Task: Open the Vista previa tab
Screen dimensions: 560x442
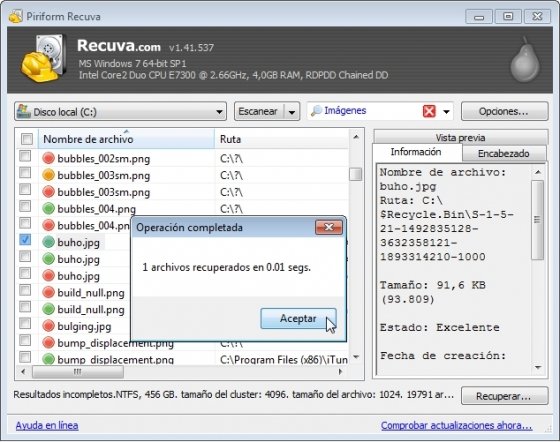Action: (x=460, y=137)
